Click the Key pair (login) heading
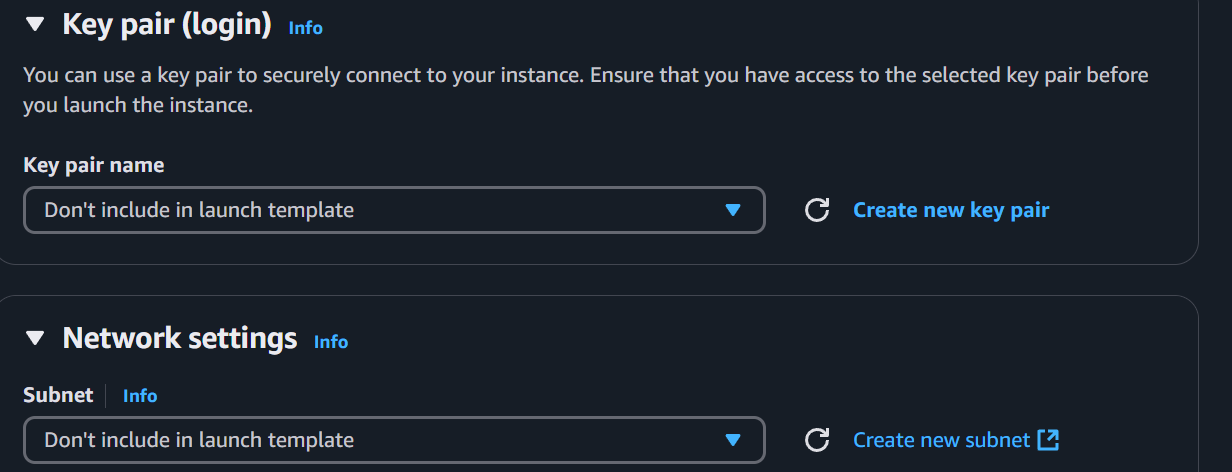Screen dimensions: 1232x472 167,25
